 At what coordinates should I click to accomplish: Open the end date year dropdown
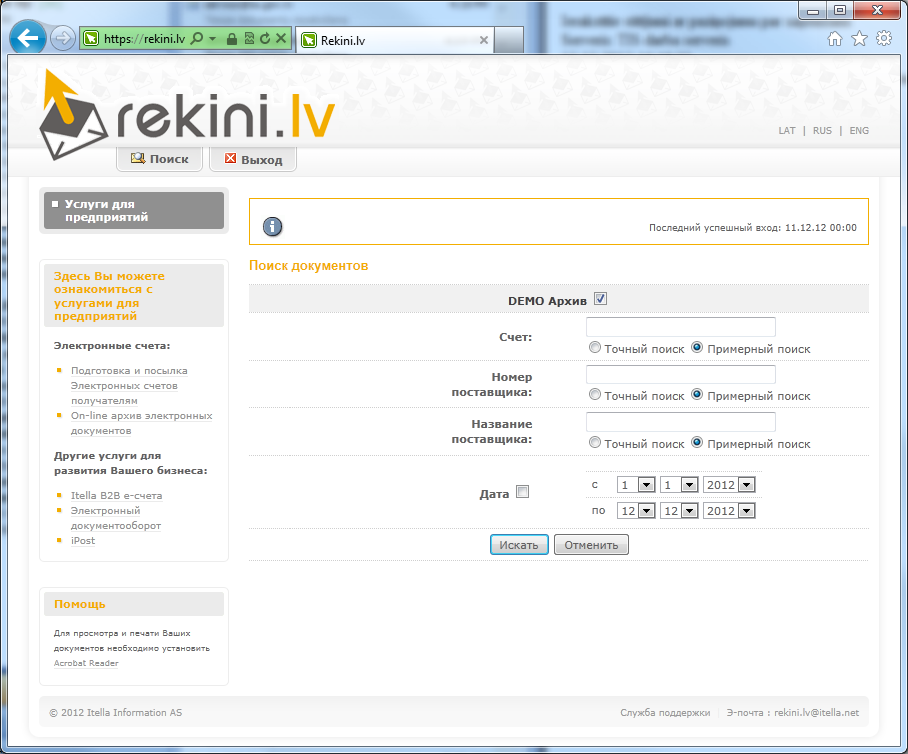tap(729, 511)
